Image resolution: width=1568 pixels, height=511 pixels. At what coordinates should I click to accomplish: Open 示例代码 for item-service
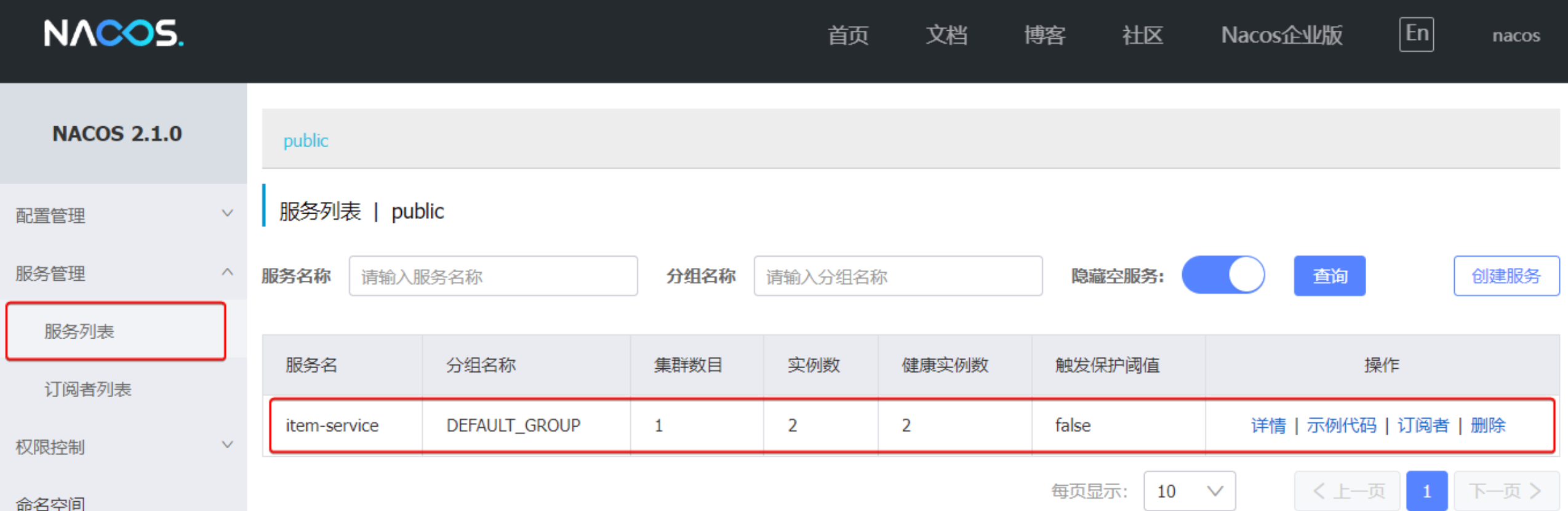1342,425
